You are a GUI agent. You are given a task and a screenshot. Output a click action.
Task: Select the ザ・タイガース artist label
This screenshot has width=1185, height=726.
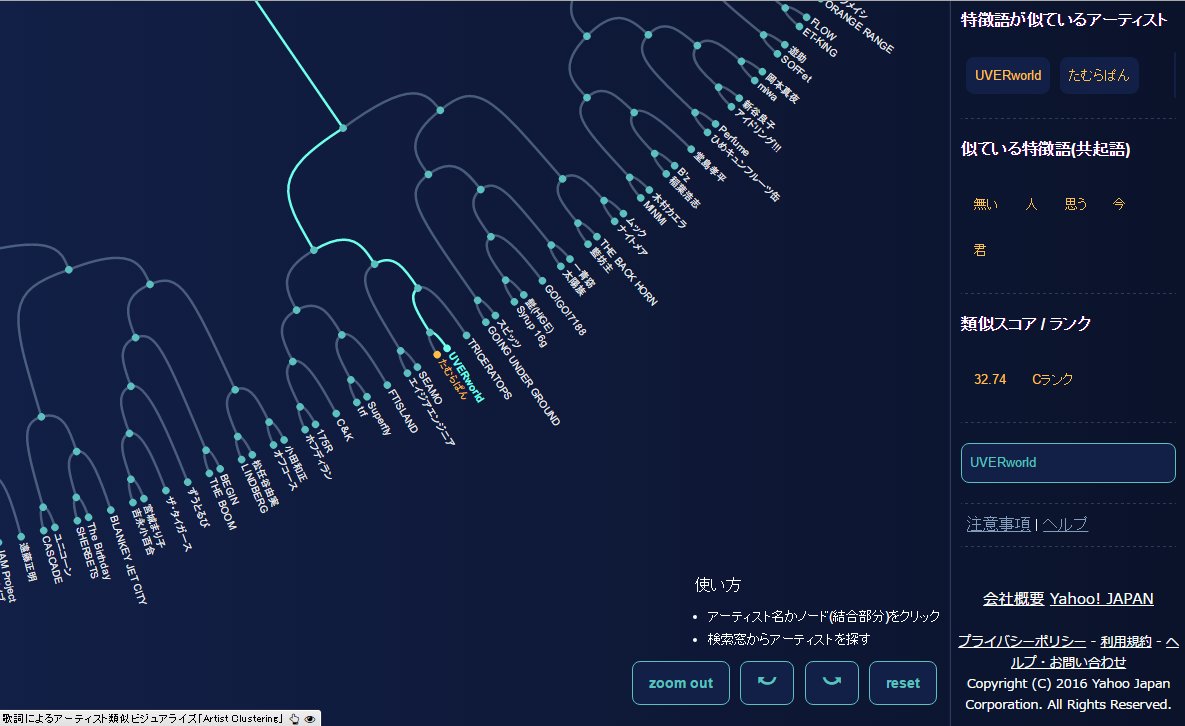(178, 523)
